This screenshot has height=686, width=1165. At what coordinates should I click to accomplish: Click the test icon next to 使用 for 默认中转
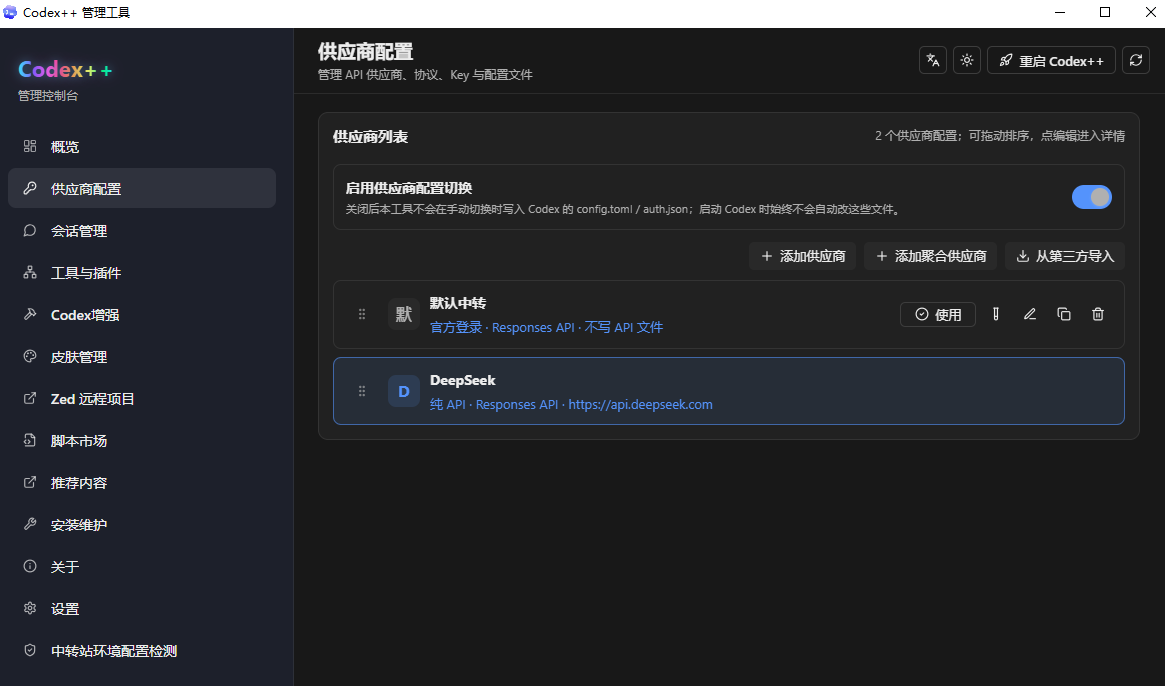click(x=996, y=314)
